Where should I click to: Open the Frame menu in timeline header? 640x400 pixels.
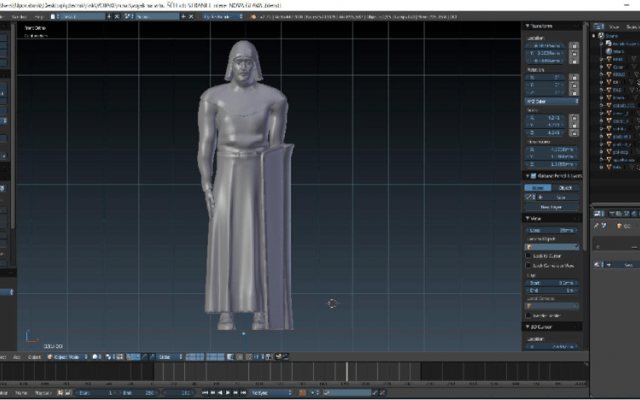pos(21,393)
